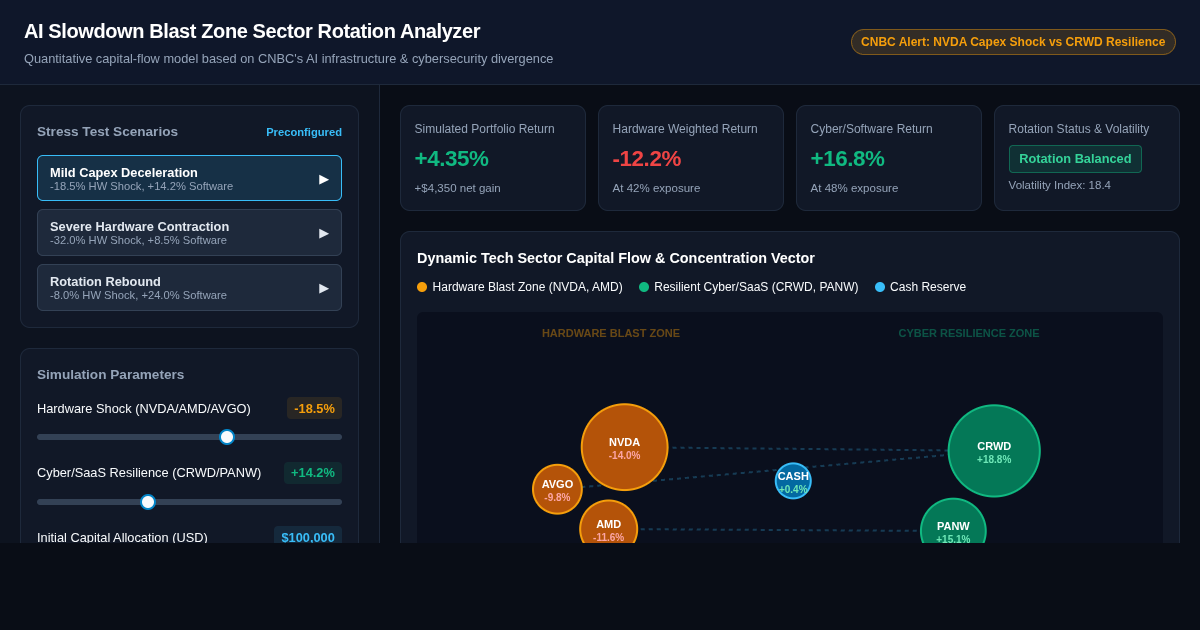Viewport: 1200px width, 630px height.
Task: Select the Mild Capex Deceleration scenario
Action: (189, 178)
